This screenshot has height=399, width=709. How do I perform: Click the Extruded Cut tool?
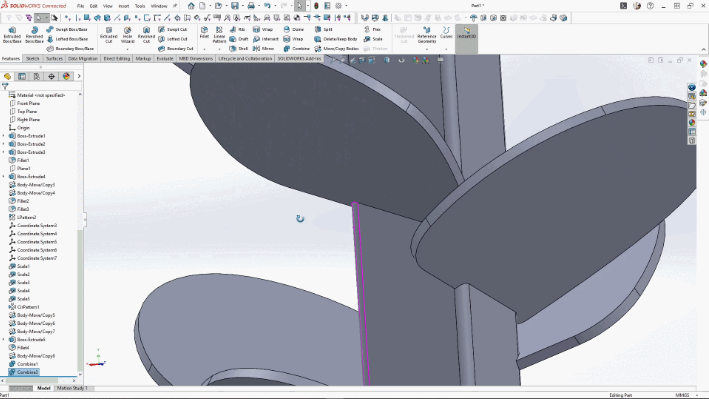(x=109, y=35)
